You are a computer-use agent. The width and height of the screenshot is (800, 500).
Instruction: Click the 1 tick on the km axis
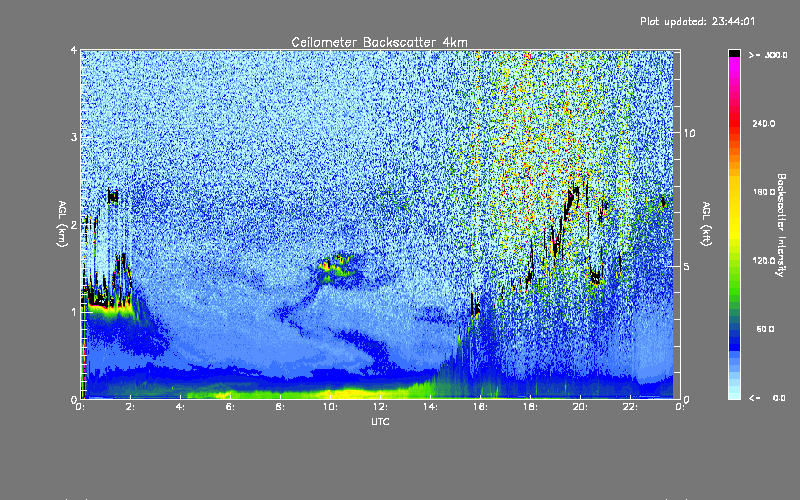[74, 312]
